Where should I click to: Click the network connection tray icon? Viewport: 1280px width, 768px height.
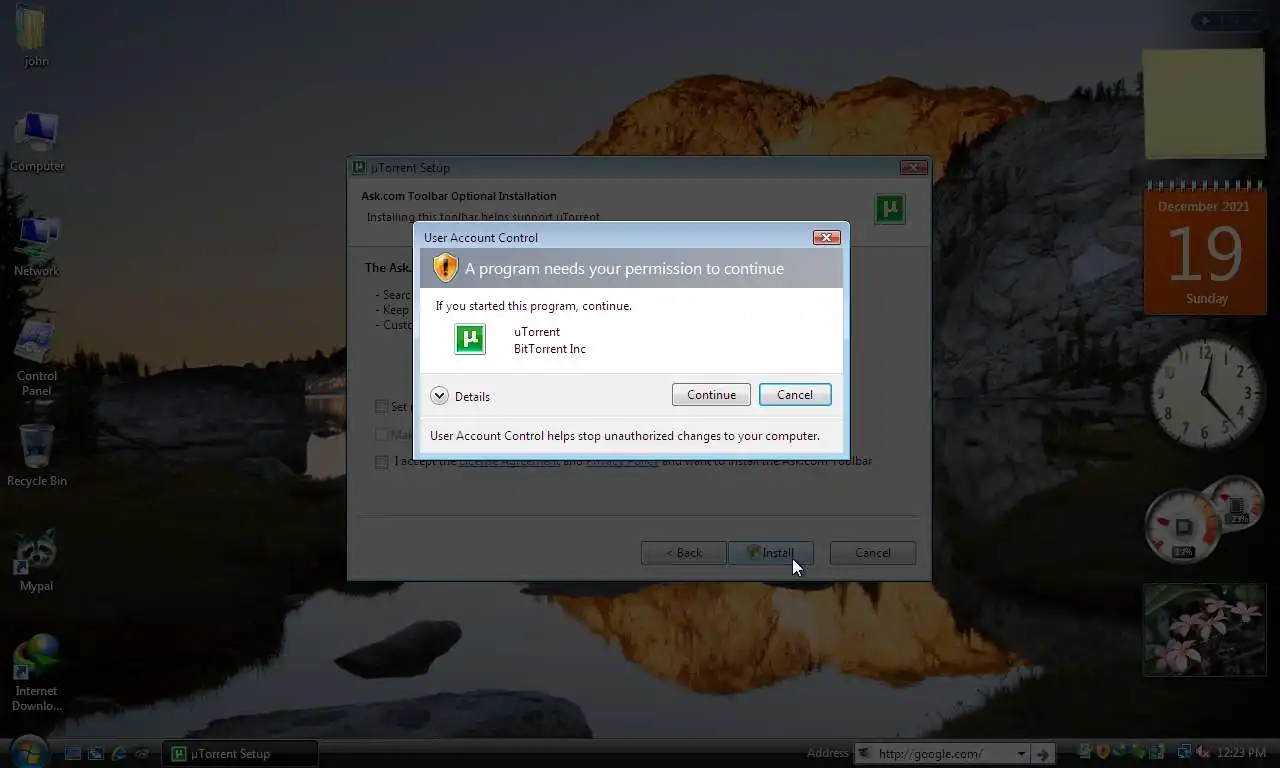pyautogui.click(x=1184, y=752)
